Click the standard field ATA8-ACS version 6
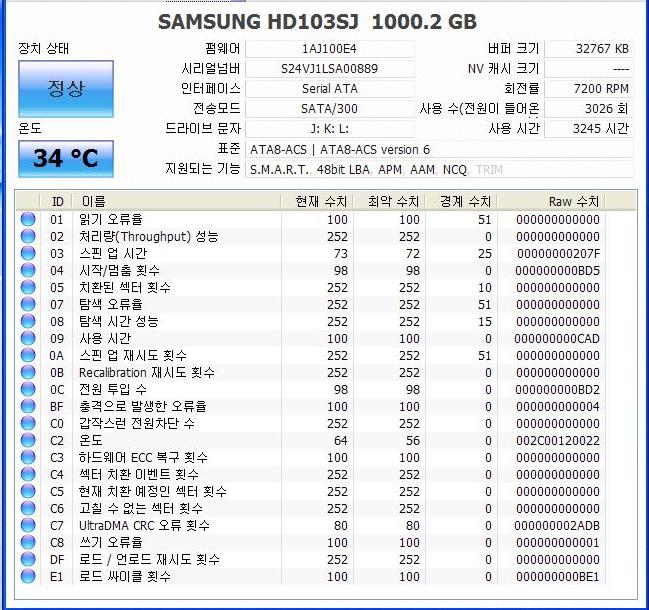 point(439,149)
